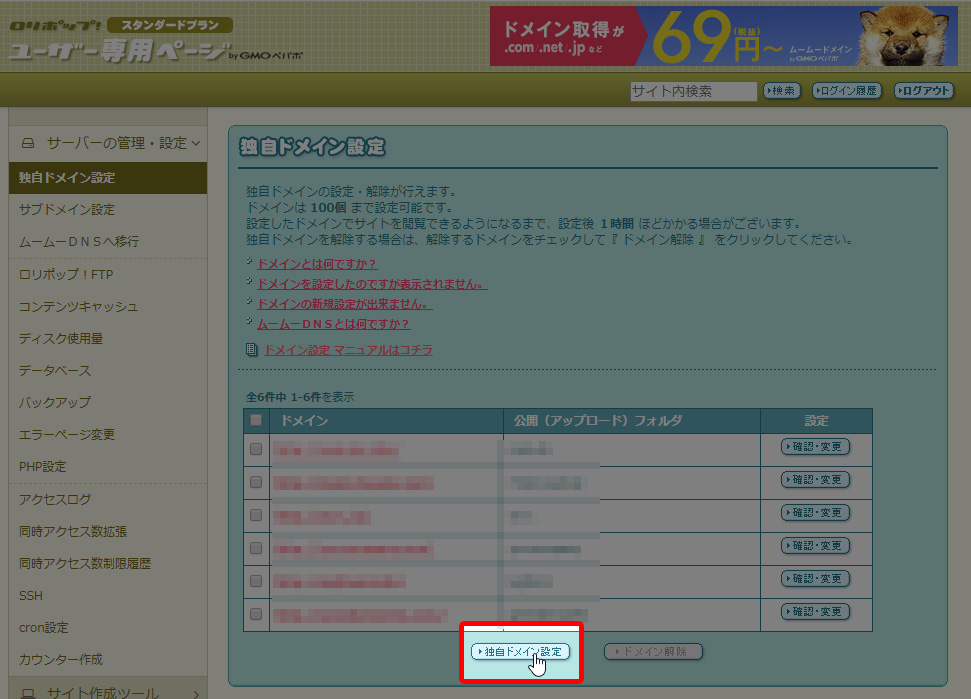The width and height of the screenshot is (971, 699).
Task: Click the 独自ドメイン設定 button below table
Action: 520,651
